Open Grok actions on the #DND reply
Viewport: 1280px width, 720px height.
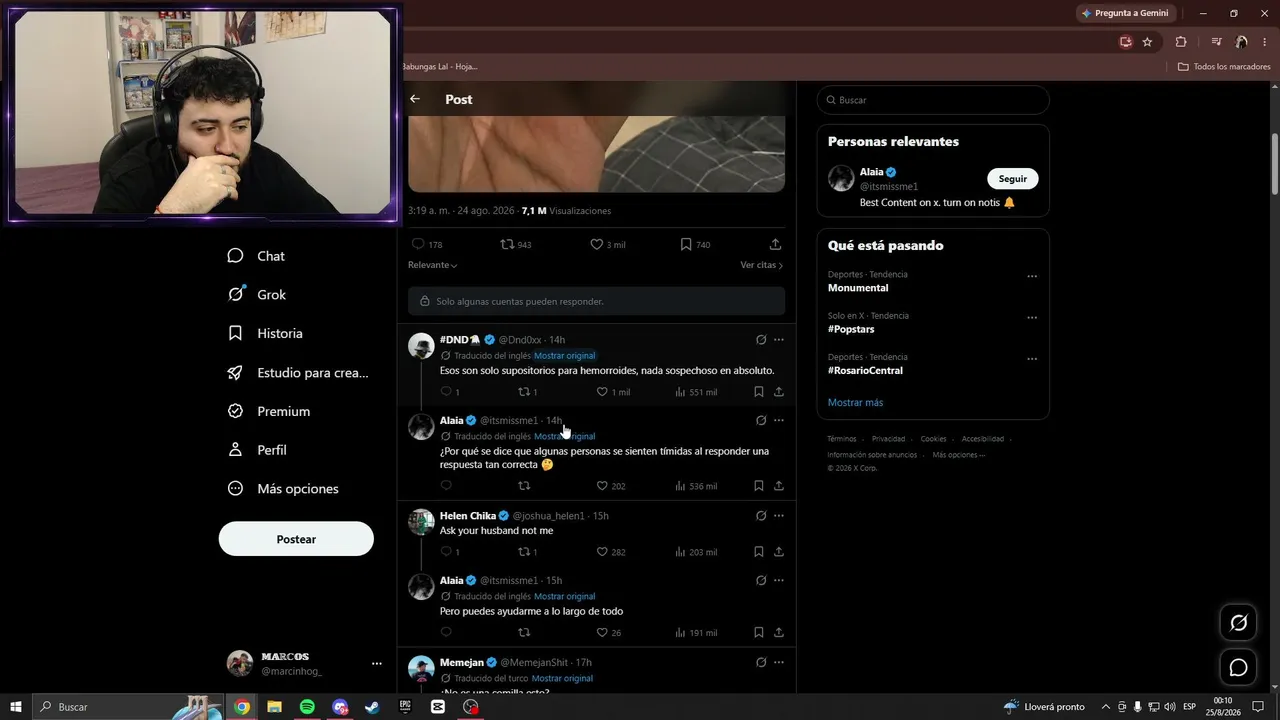click(761, 340)
